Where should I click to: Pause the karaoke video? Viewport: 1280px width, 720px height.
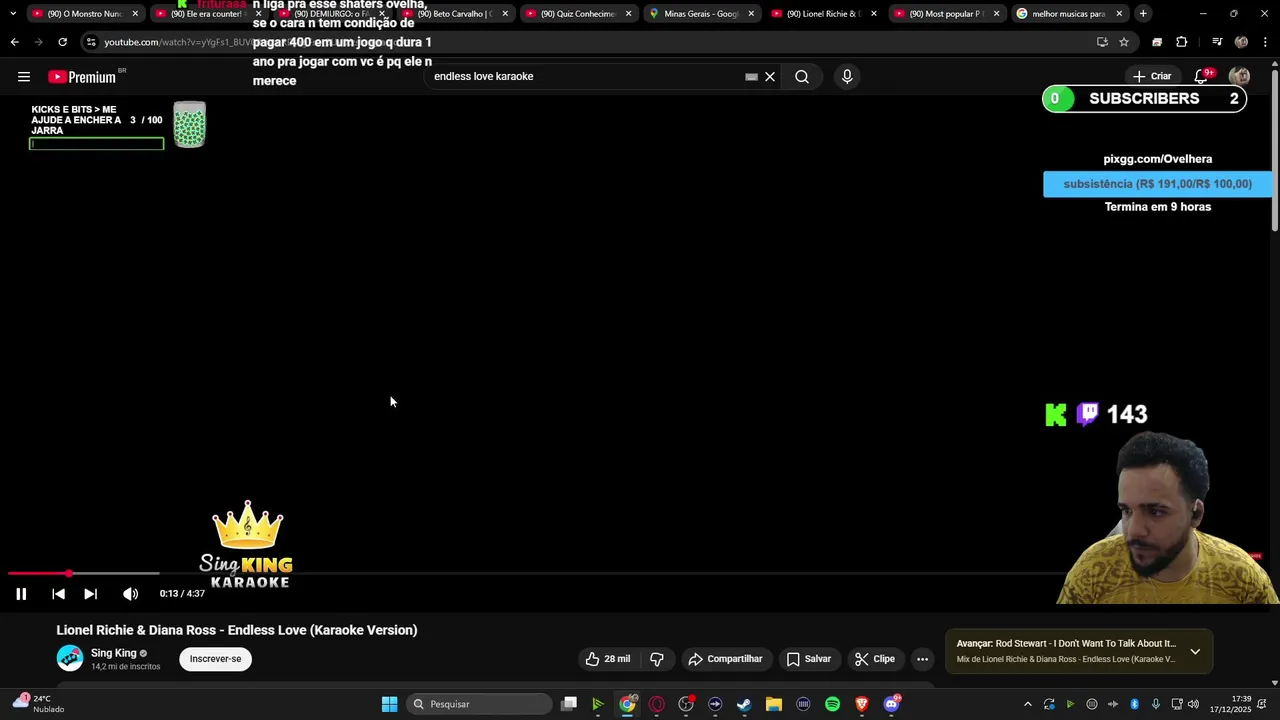(21, 594)
